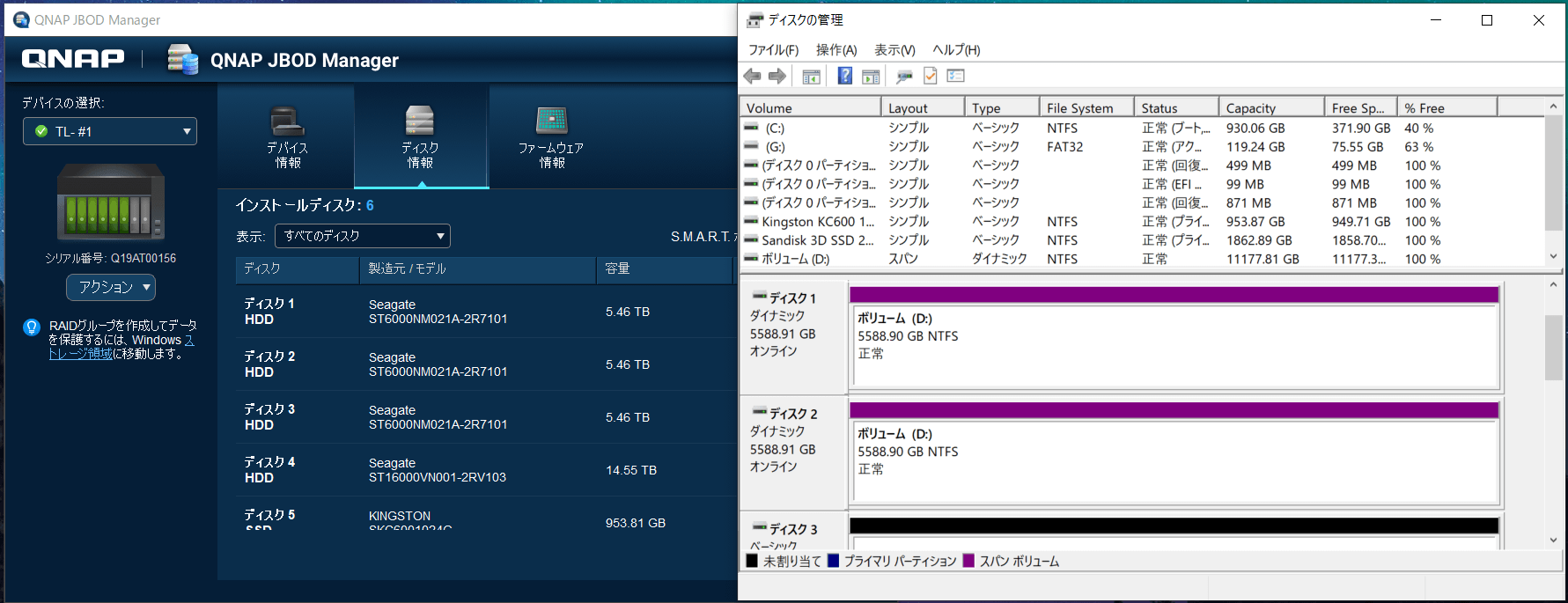Click the JBOD Manager disk-stack logo icon
The height and width of the screenshot is (603, 1568).
tap(182, 59)
